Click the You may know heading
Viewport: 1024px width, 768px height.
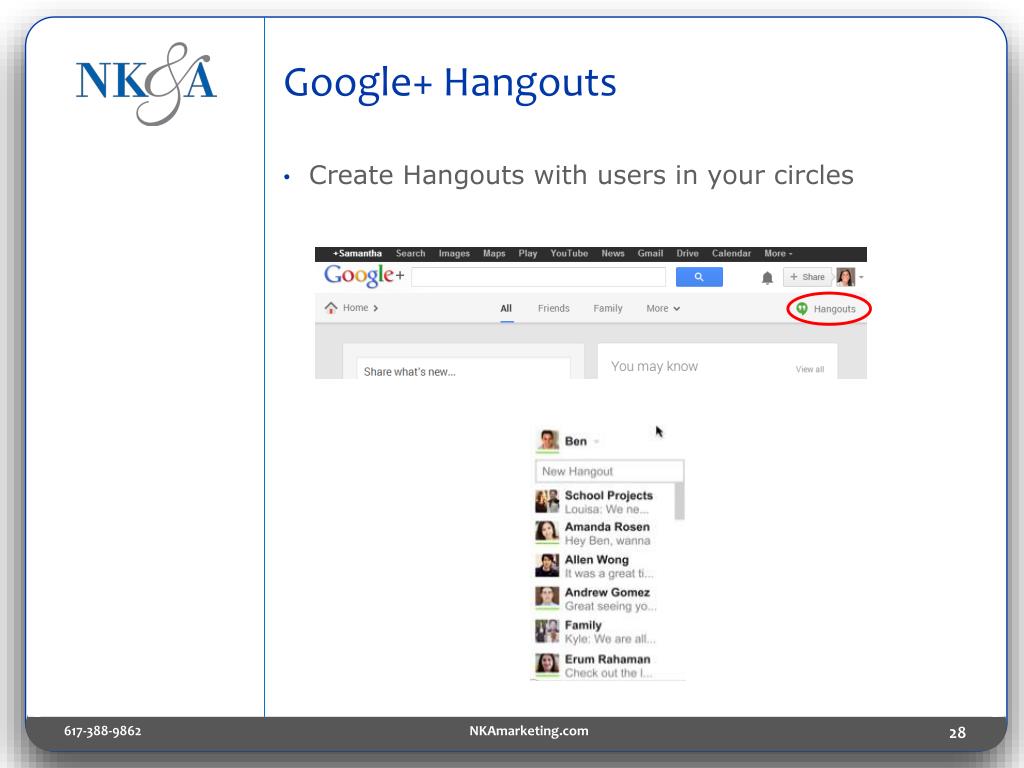[654, 366]
